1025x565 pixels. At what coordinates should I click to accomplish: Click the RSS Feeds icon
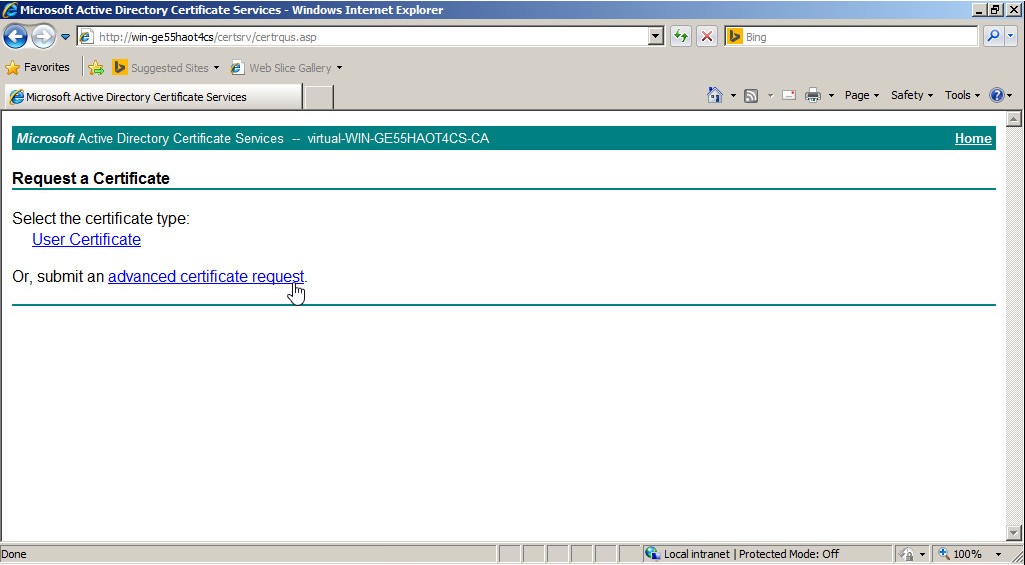coord(751,96)
